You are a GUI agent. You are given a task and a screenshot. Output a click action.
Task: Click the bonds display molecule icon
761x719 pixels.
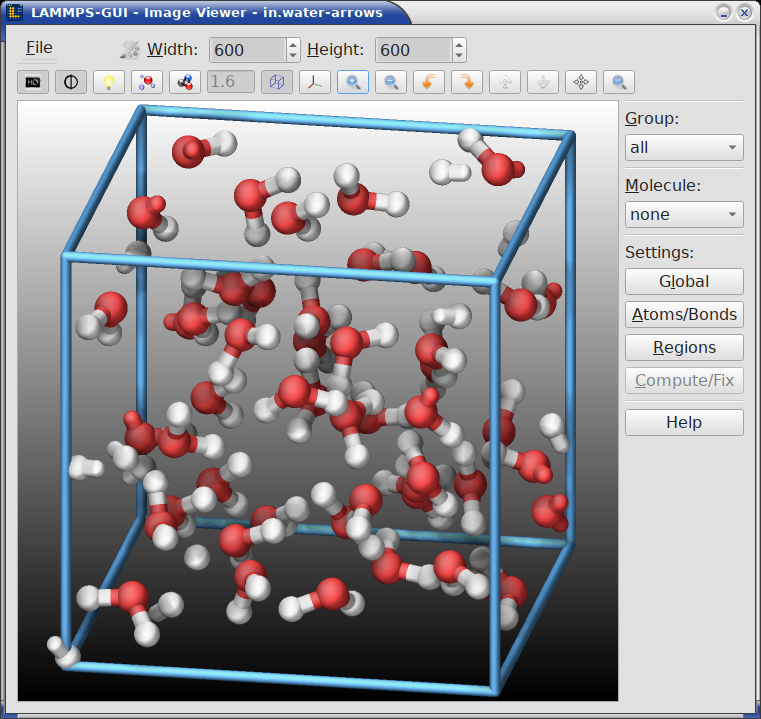[x=185, y=82]
